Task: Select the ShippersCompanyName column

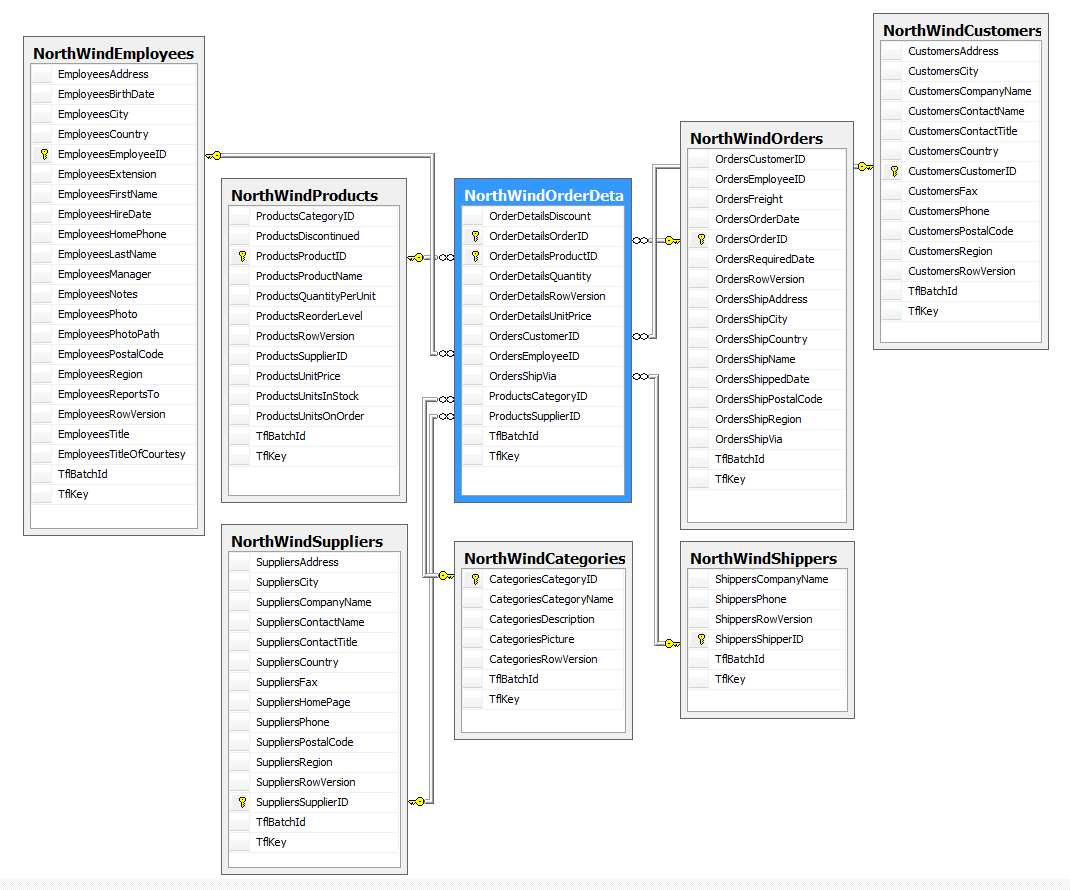Action: [767, 579]
